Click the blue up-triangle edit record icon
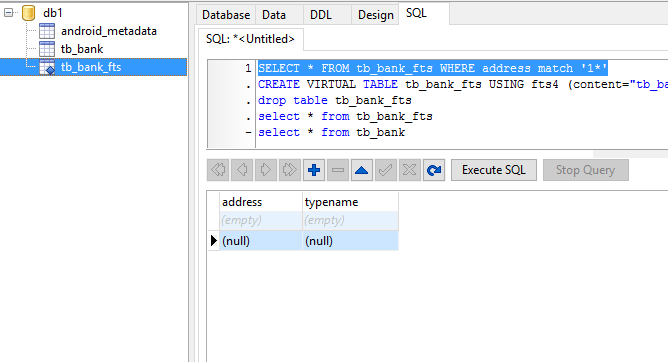The height and width of the screenshot is (362, 668). (x=362, y=170)
